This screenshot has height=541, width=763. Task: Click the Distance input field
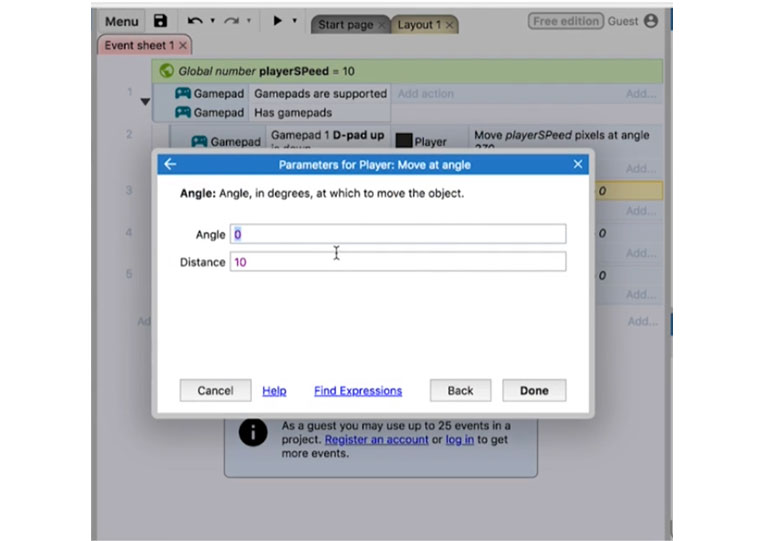click(398, 262)
